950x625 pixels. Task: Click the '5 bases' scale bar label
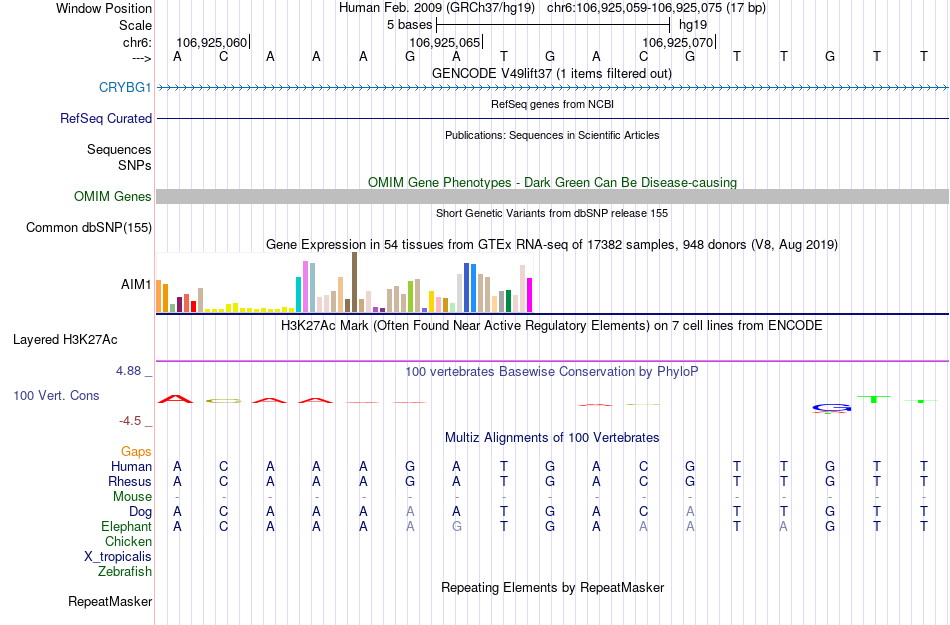[x=410, y=25]
